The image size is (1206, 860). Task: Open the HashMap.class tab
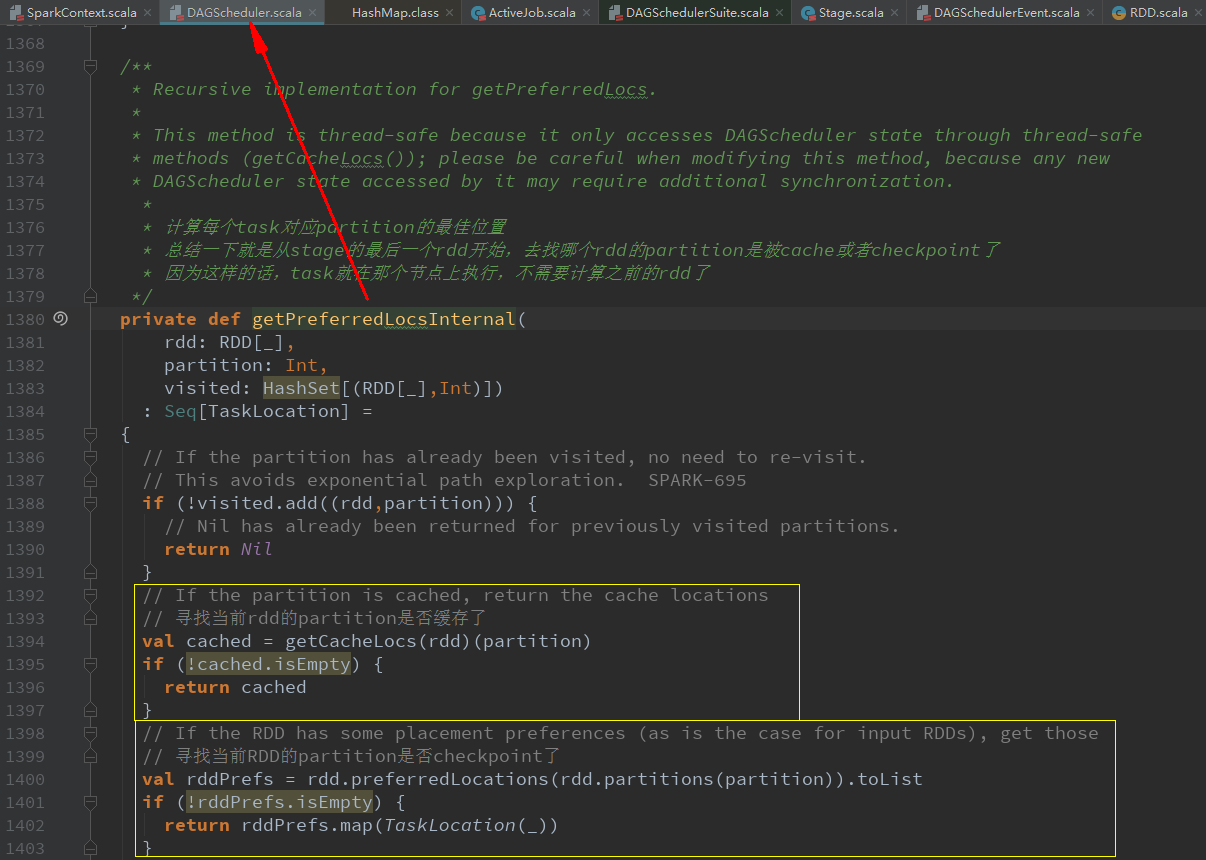[395, 13]
